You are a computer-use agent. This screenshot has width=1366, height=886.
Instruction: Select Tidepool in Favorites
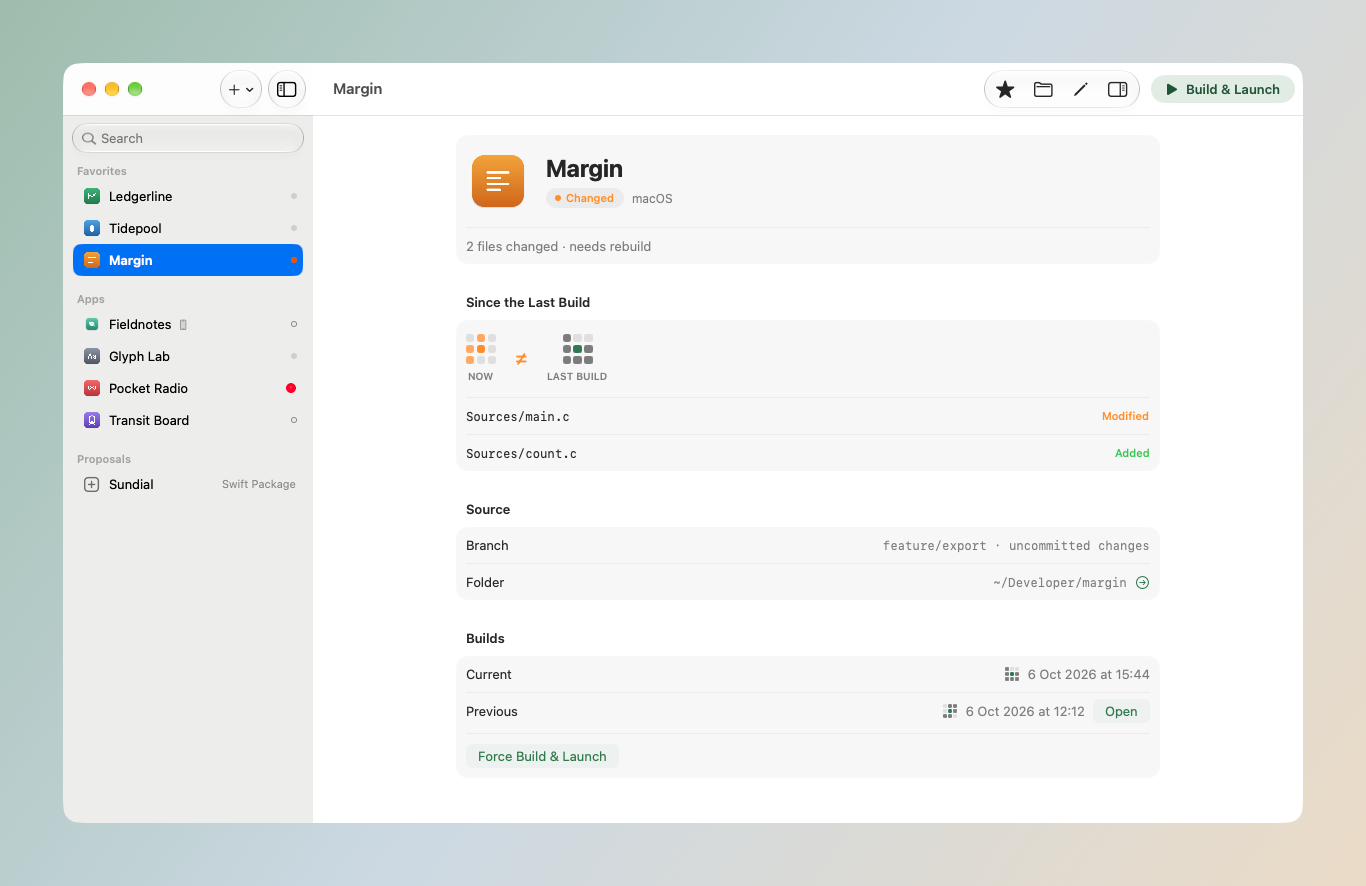tap(188, 228)
